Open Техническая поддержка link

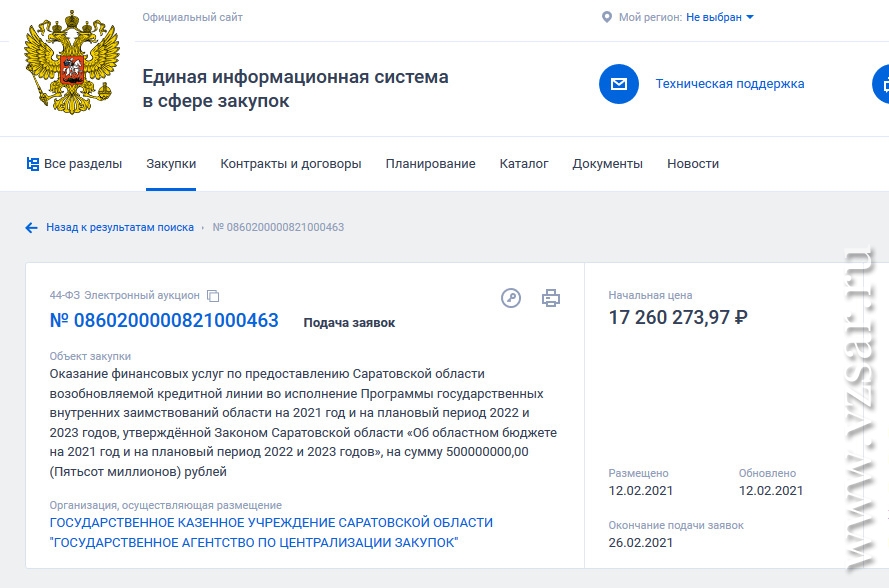coord(730,84)
